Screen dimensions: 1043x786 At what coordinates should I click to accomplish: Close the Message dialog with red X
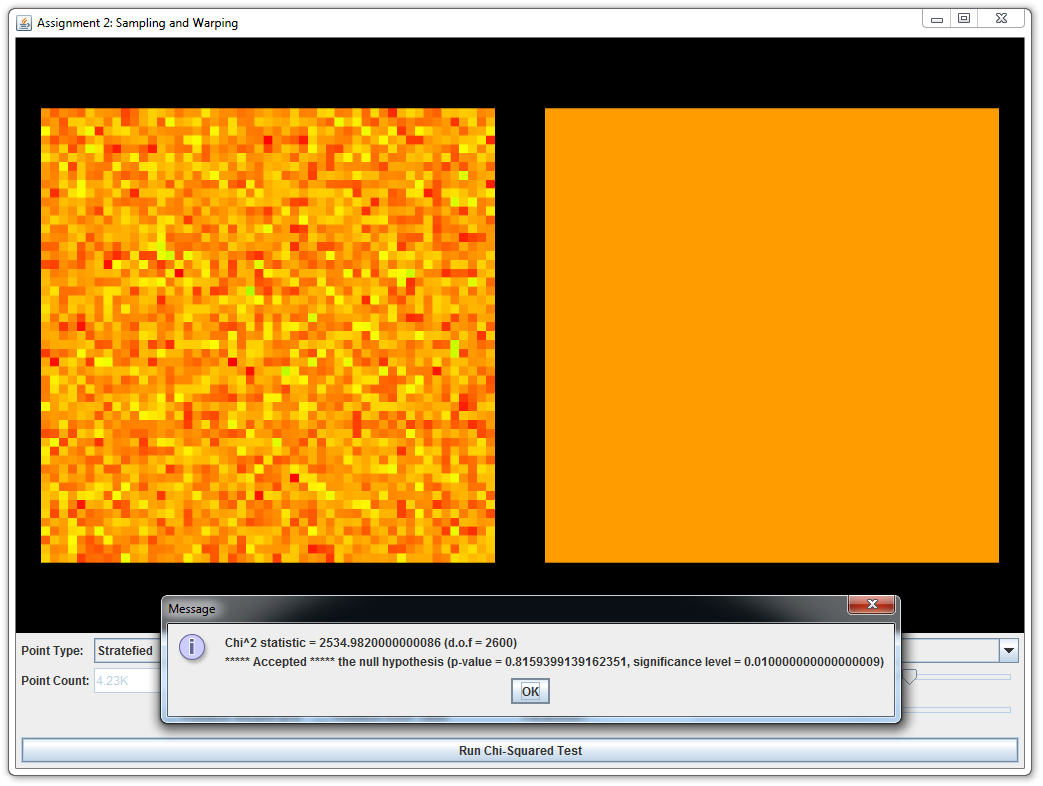point(871,605)
